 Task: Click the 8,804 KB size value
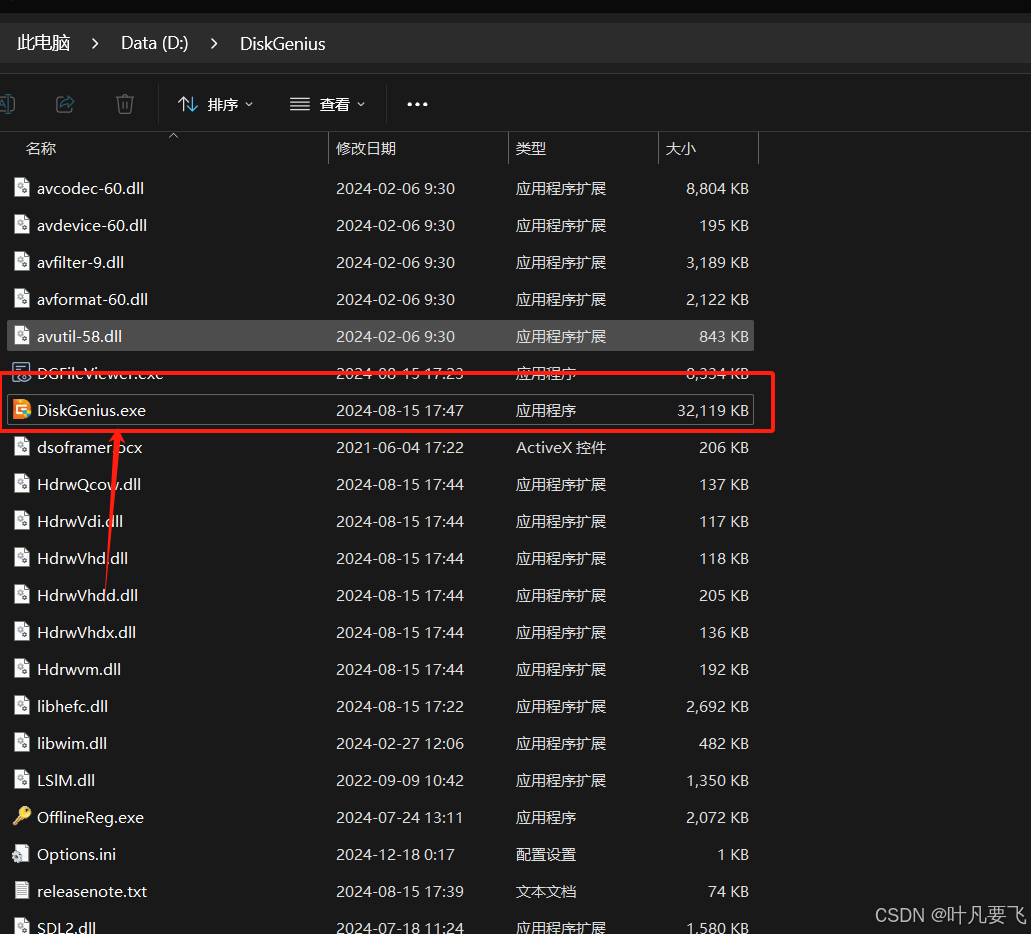pos(717,189)
